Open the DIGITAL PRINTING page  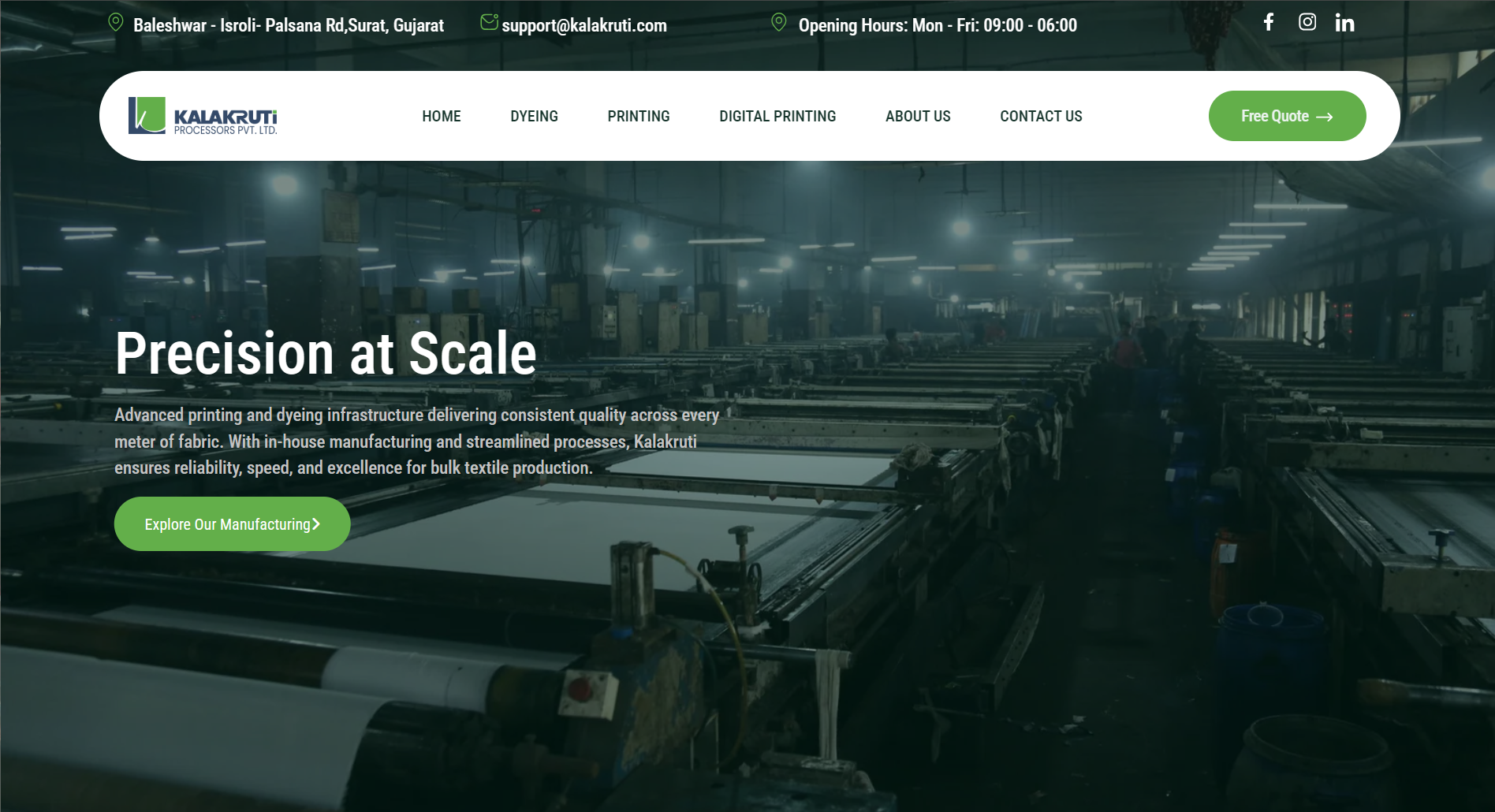click(777, 117)
